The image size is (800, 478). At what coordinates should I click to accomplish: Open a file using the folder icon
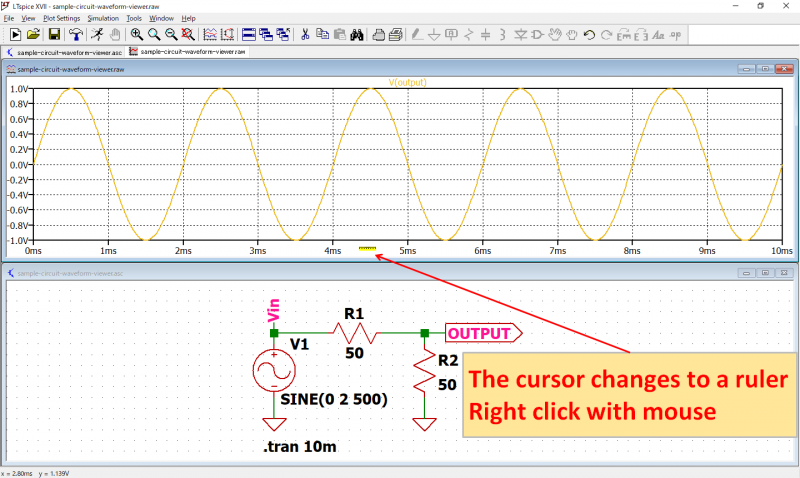pyautogui.click(x=33, y=35)
